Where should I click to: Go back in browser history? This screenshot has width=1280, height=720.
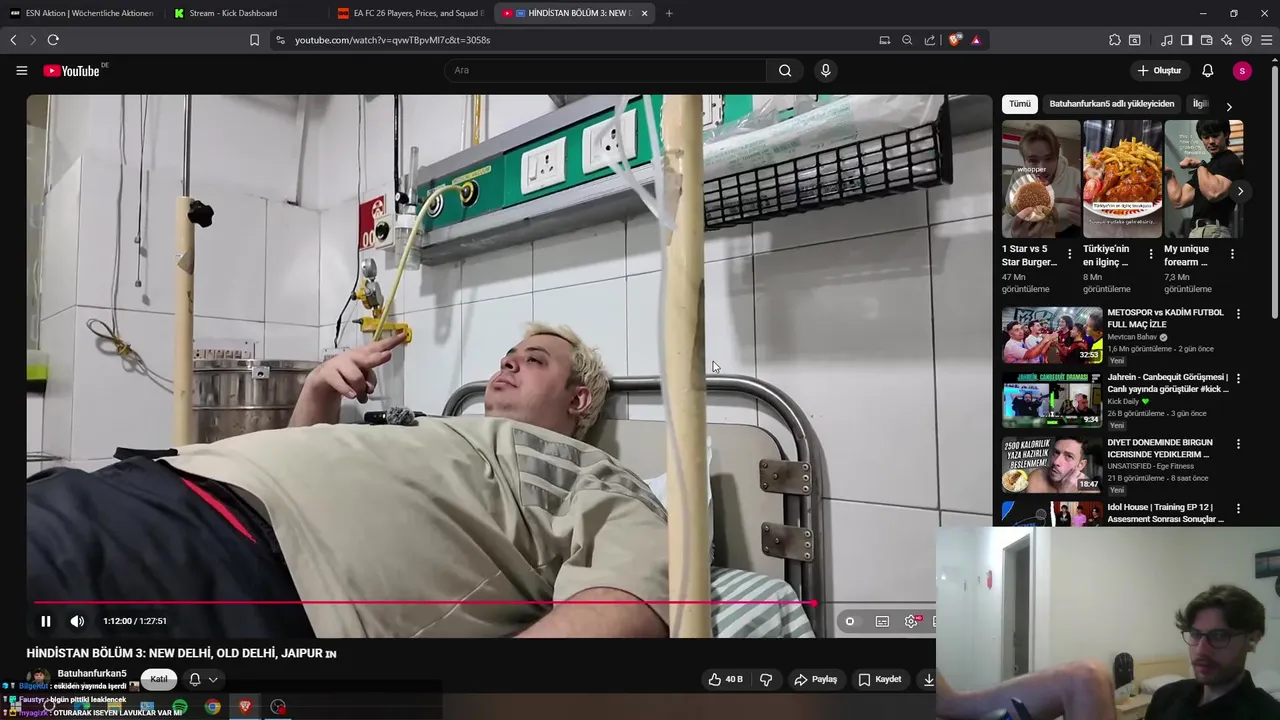point(13,40)
